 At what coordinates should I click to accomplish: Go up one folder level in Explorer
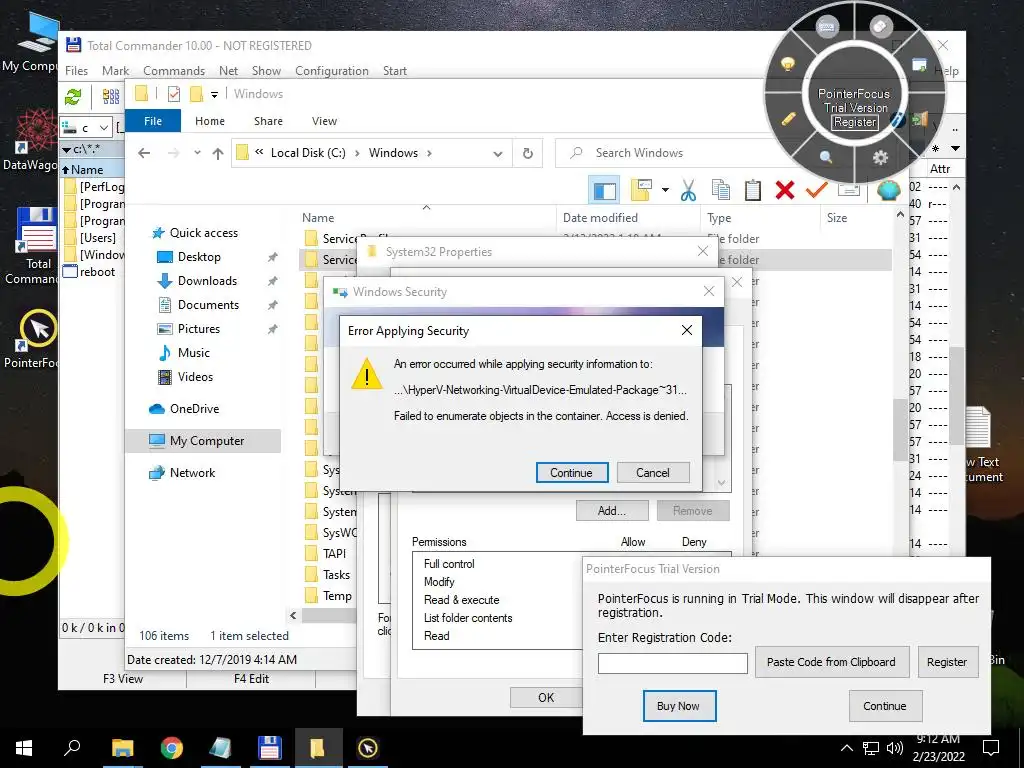tap(218, 153)
